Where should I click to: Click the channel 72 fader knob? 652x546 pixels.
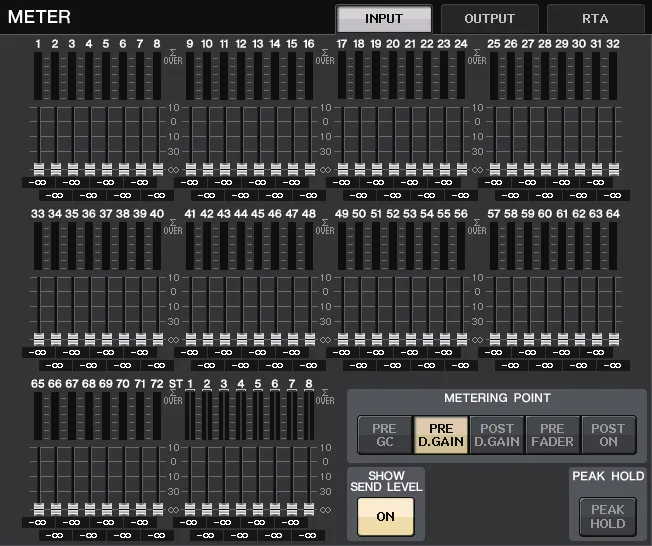(158, 510)
